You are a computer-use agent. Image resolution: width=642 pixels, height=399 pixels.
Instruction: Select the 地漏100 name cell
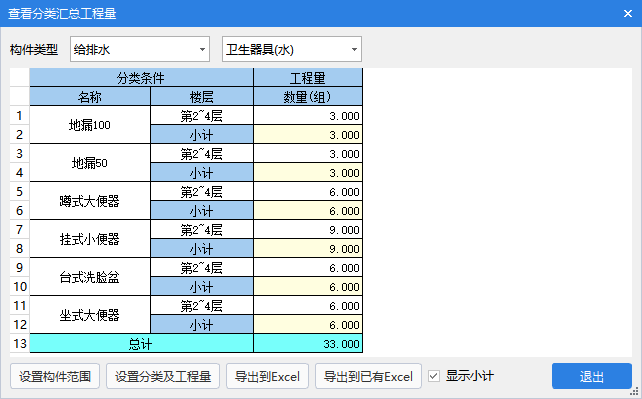coord(90,125)
